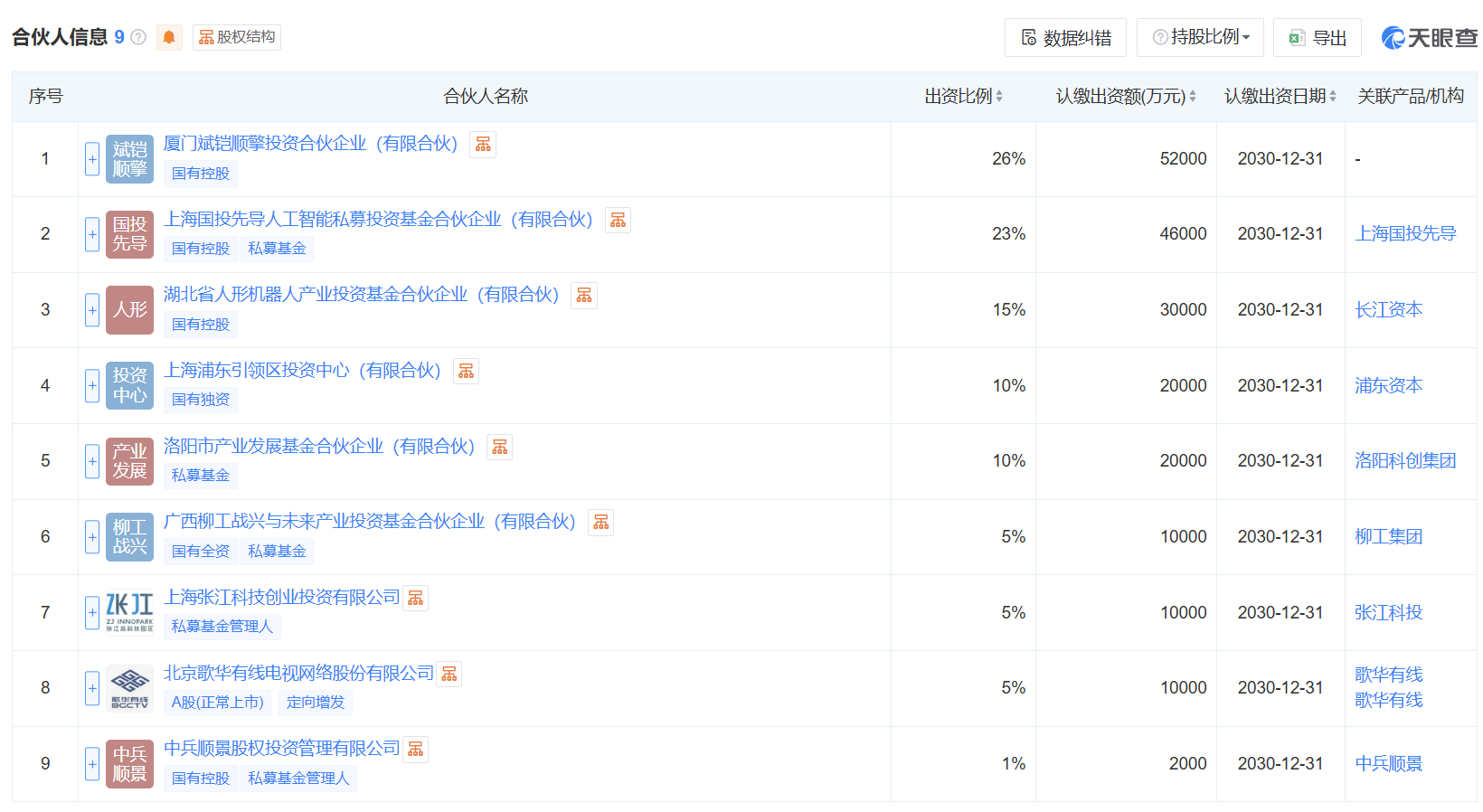The height and width of the screenshot is (812, 1483).
Task: Click the 数据纠错 button
Action: (1066, 37)
